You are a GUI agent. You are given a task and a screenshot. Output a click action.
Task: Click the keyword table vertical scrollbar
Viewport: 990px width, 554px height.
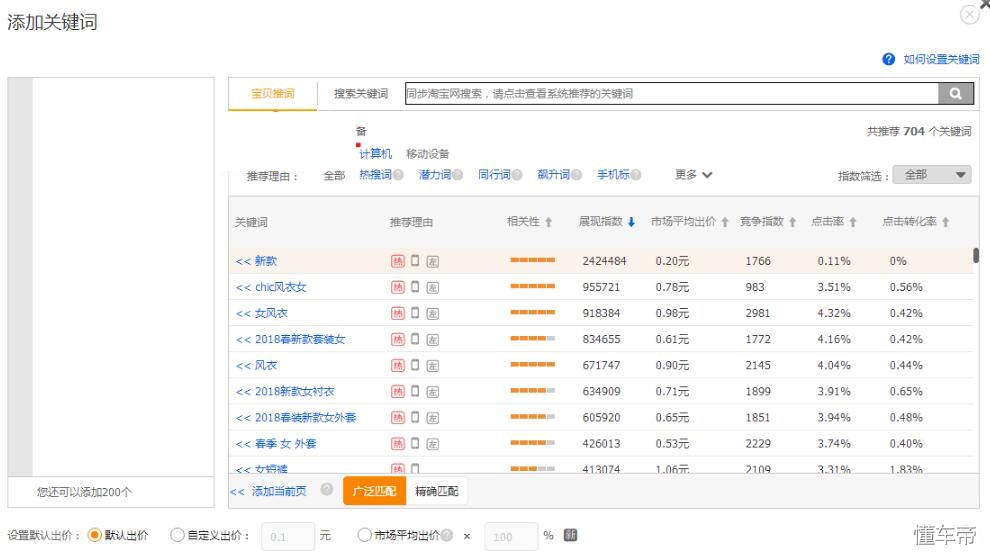(x=976, y=255)
